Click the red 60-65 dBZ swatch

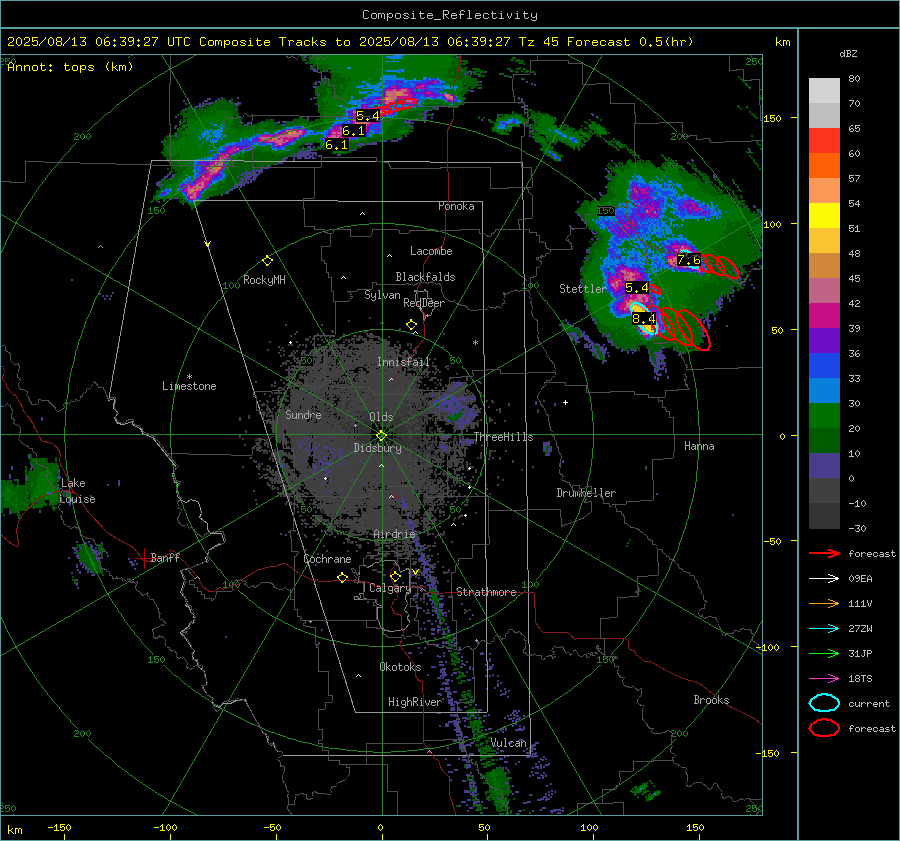[x=824, y=141]
